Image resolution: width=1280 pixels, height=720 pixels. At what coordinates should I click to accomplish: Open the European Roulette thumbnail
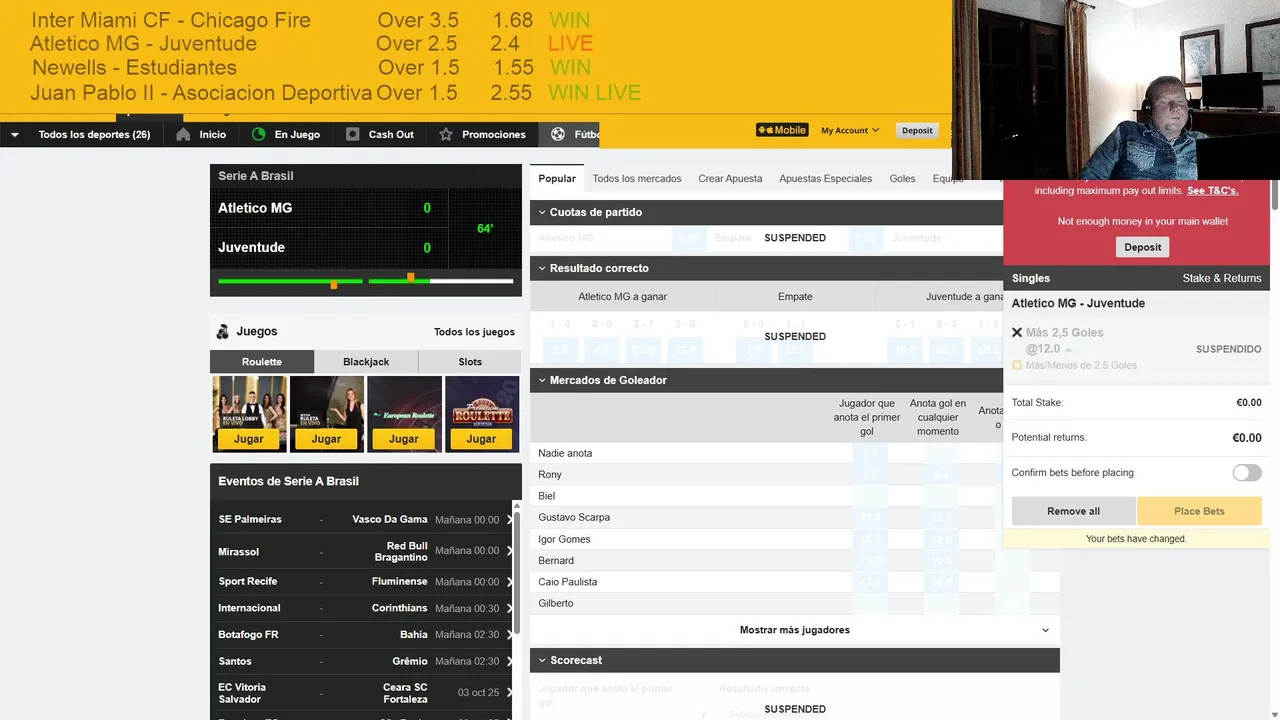[x=404, y=403]
